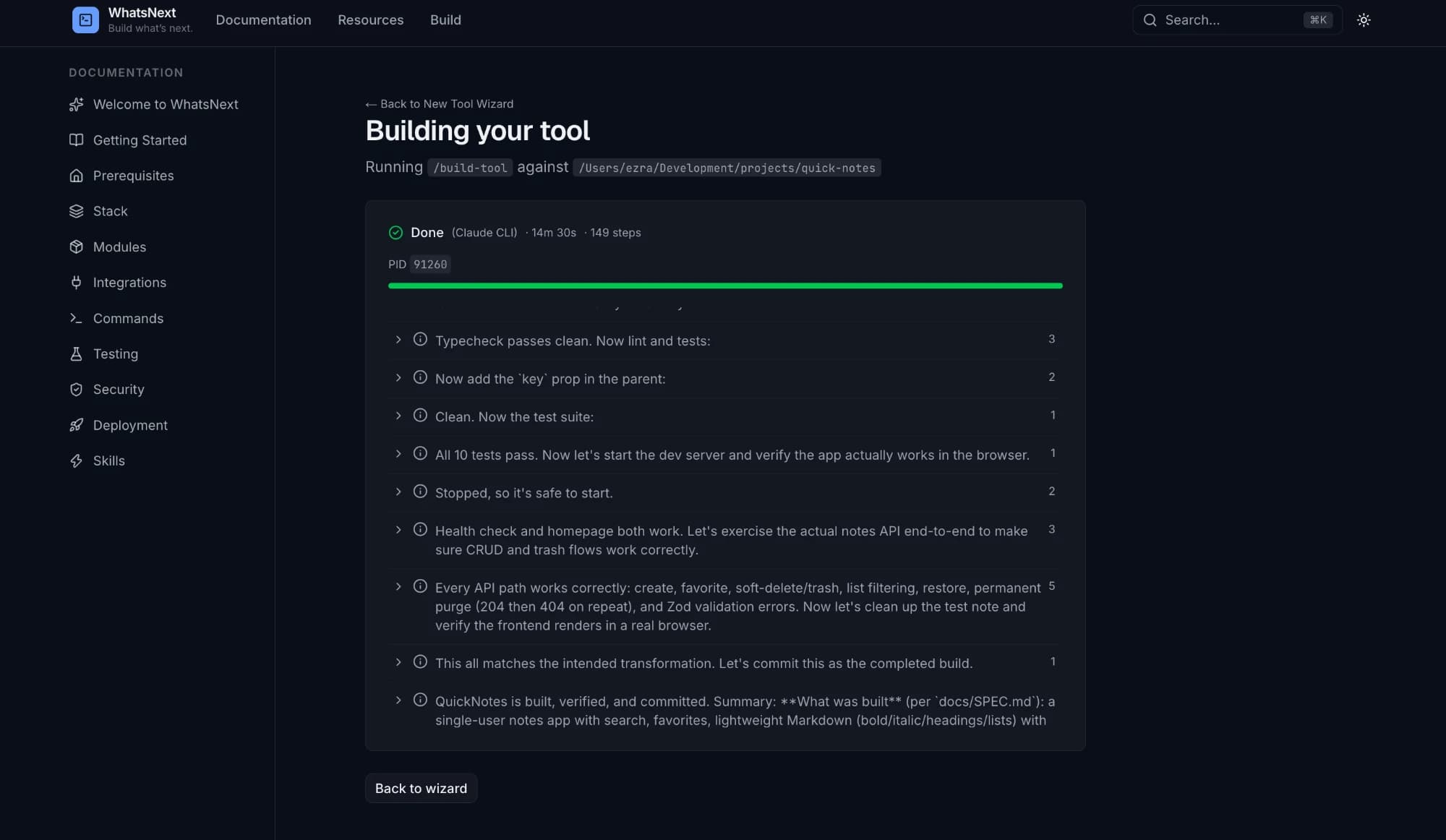
Task: Click info icon beside 'All 10 tests pass'
Action: point(420,454)
